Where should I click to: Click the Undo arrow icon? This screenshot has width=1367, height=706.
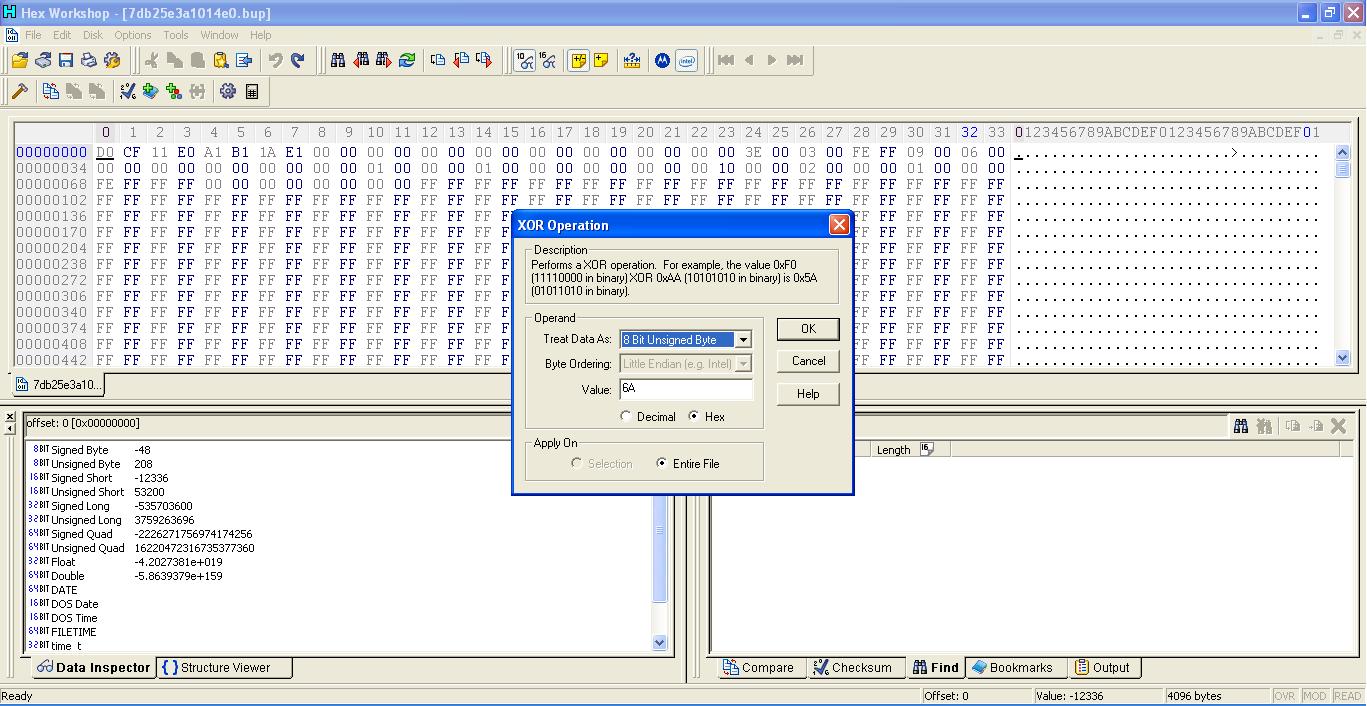coord(275,60)
